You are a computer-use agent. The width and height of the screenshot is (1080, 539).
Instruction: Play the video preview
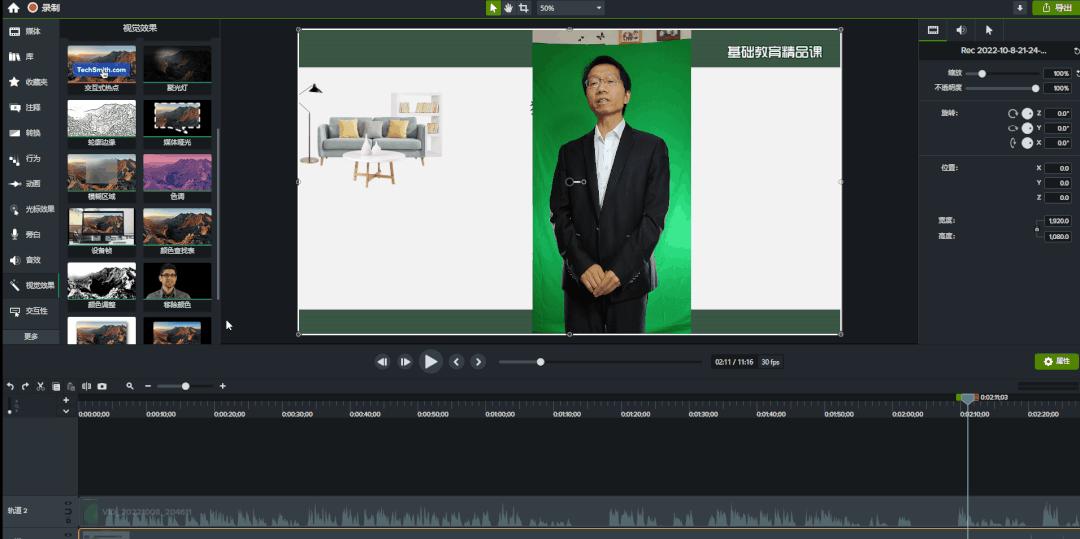point(430,361)
